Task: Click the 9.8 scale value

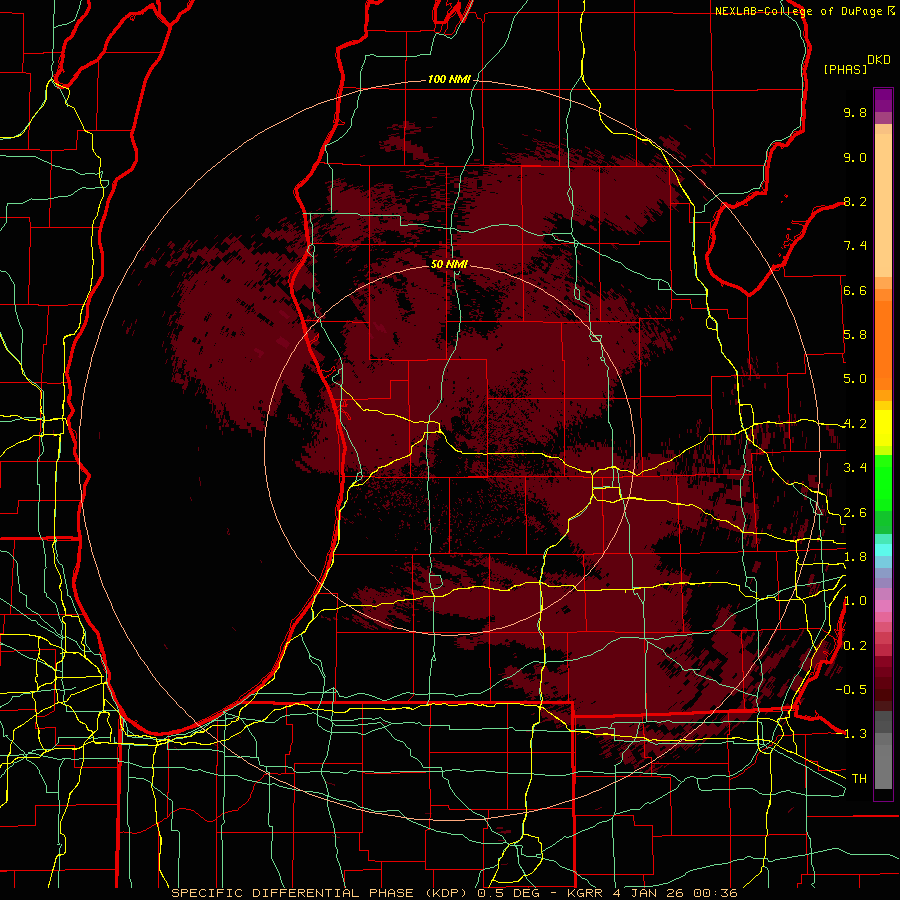Action: [x=855, y=112]
